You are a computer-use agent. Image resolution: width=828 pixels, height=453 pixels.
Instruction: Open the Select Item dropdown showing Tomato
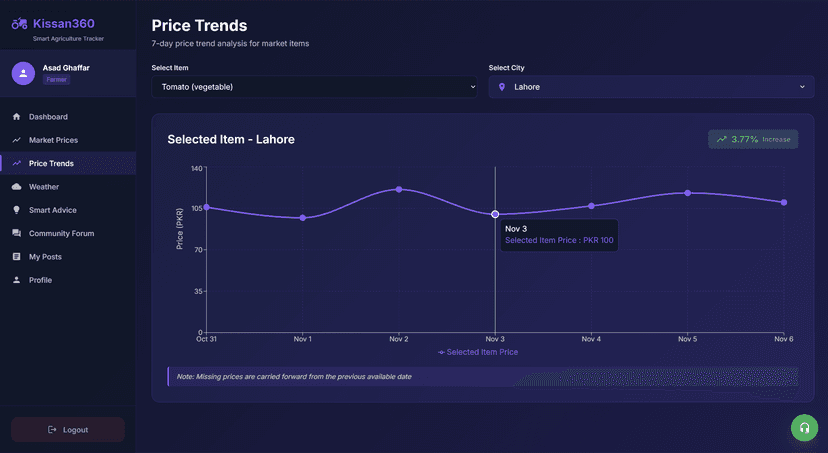[x=315, y=87]
